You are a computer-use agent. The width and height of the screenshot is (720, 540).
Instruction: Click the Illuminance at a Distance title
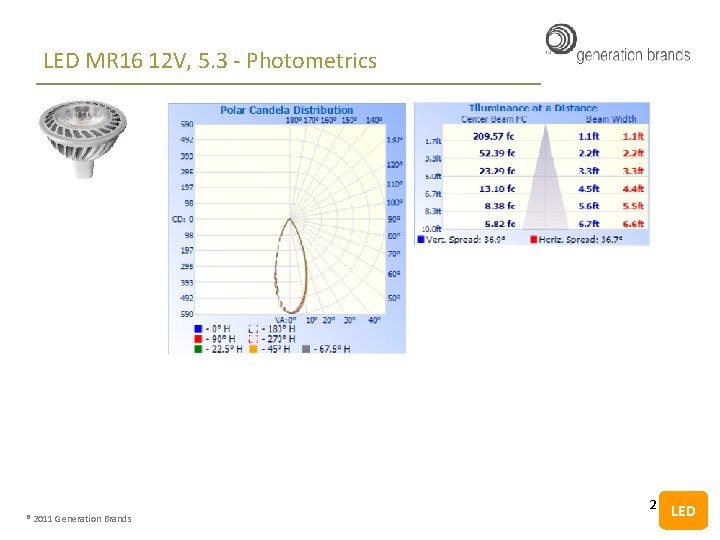[533, 108]
